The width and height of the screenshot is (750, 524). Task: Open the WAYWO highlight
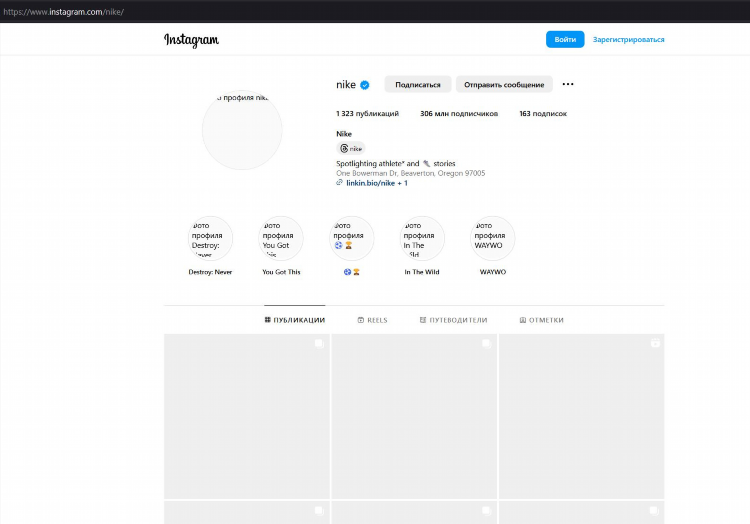coord(493,238)
